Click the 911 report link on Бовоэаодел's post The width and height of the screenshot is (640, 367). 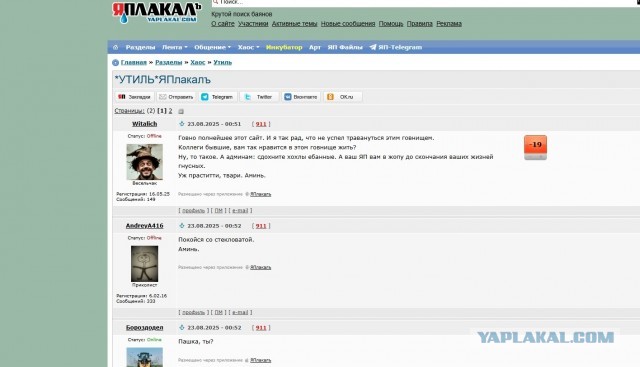point(261,328)
